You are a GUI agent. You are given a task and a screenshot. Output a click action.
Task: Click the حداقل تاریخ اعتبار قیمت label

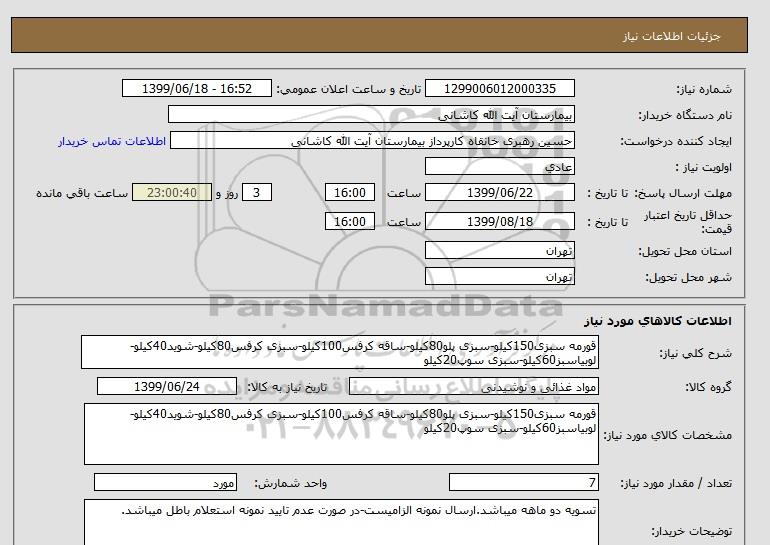click(x=688, y=222)
